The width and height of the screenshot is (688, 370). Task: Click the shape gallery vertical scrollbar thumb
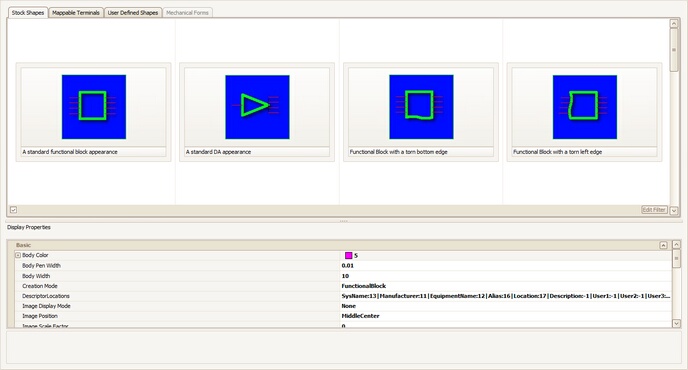point(674,50)
